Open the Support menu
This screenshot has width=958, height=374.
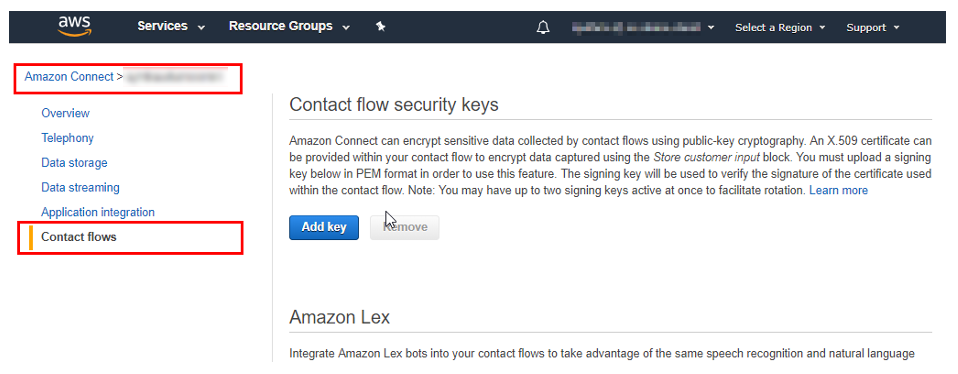[x=873, y=28]
